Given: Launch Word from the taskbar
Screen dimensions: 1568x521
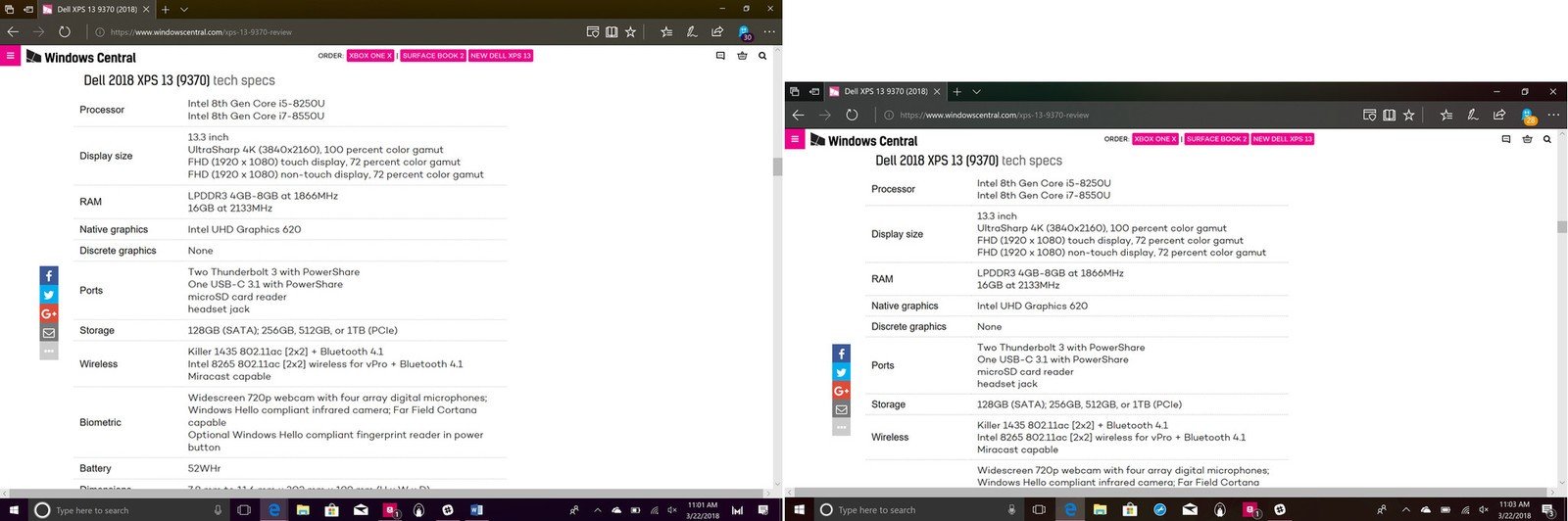Looking at the screenshot, I should (477, 510).
